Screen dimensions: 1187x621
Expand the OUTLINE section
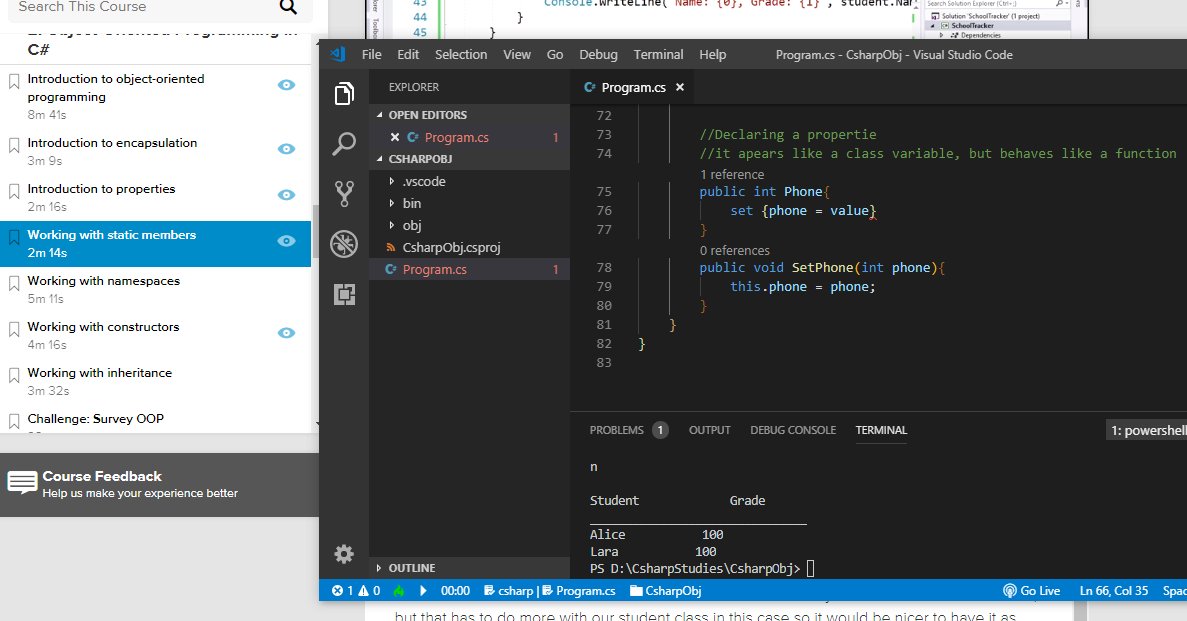411,568
